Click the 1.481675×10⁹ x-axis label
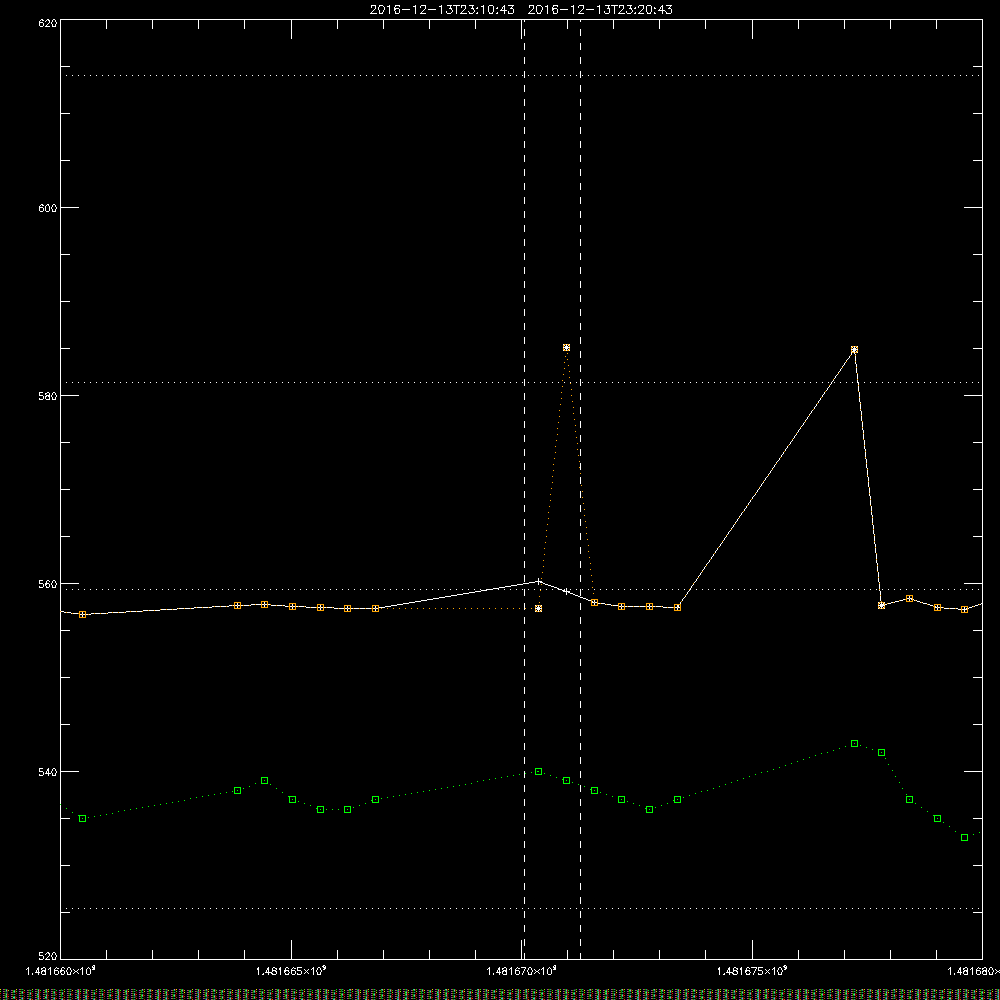The width and height of the screenshot is (1000, 1000). coord(752,971)
